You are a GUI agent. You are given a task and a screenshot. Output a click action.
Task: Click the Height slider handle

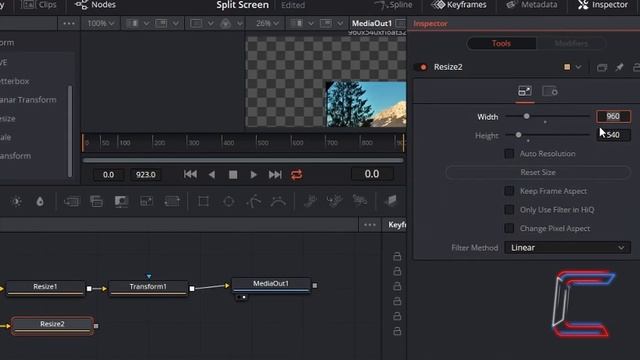tap(518, 135)
